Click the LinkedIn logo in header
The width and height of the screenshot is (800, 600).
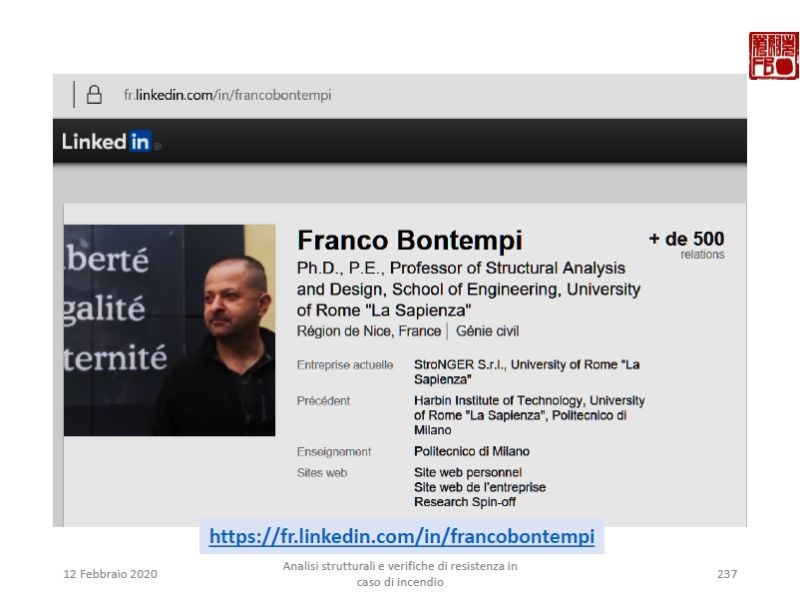click(x=106, y=143)
